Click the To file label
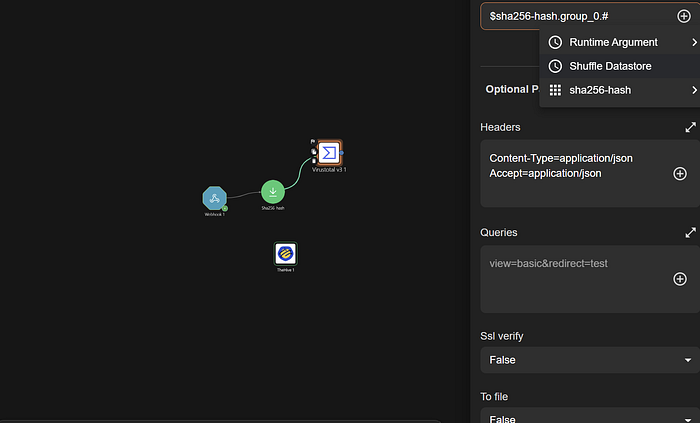The width and height of the screenshot is (700, 423). [494, 397]
